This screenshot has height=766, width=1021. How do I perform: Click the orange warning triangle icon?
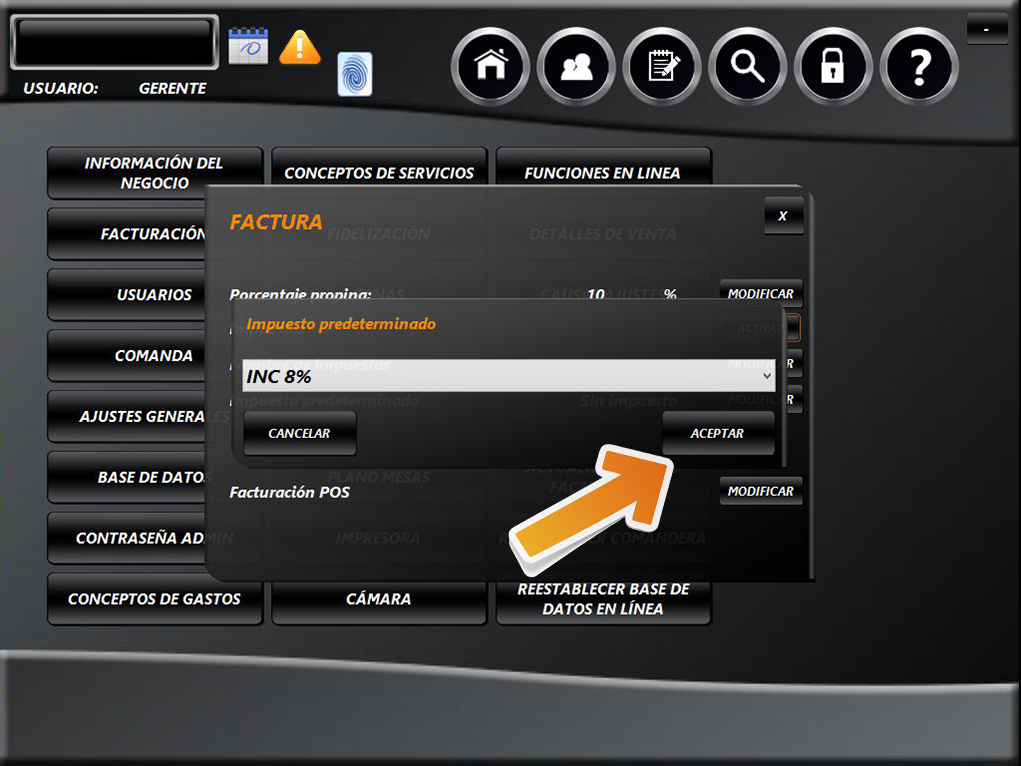click(x=299, y=47)
